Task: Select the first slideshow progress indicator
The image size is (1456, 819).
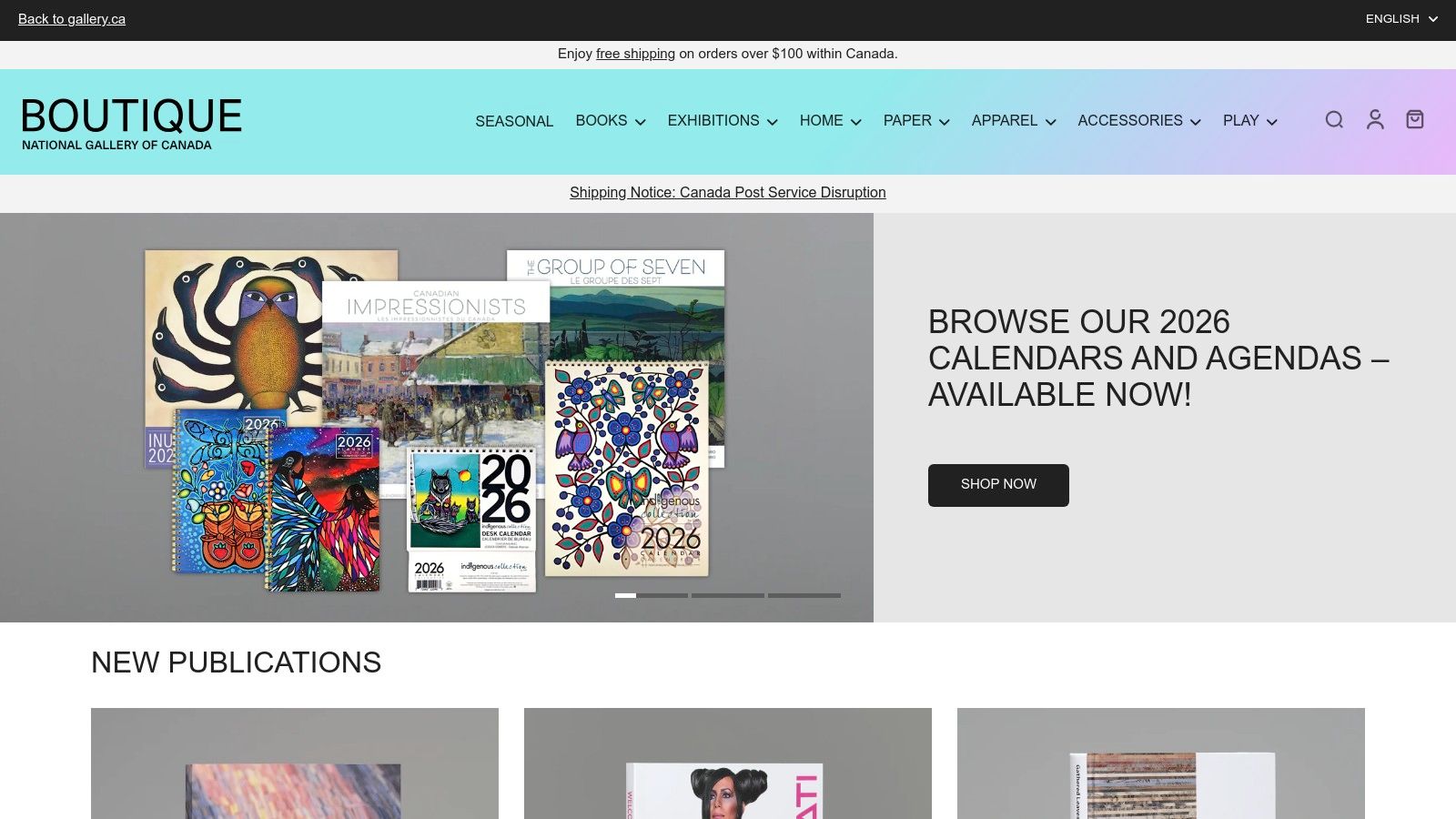Action: point(650,596)
